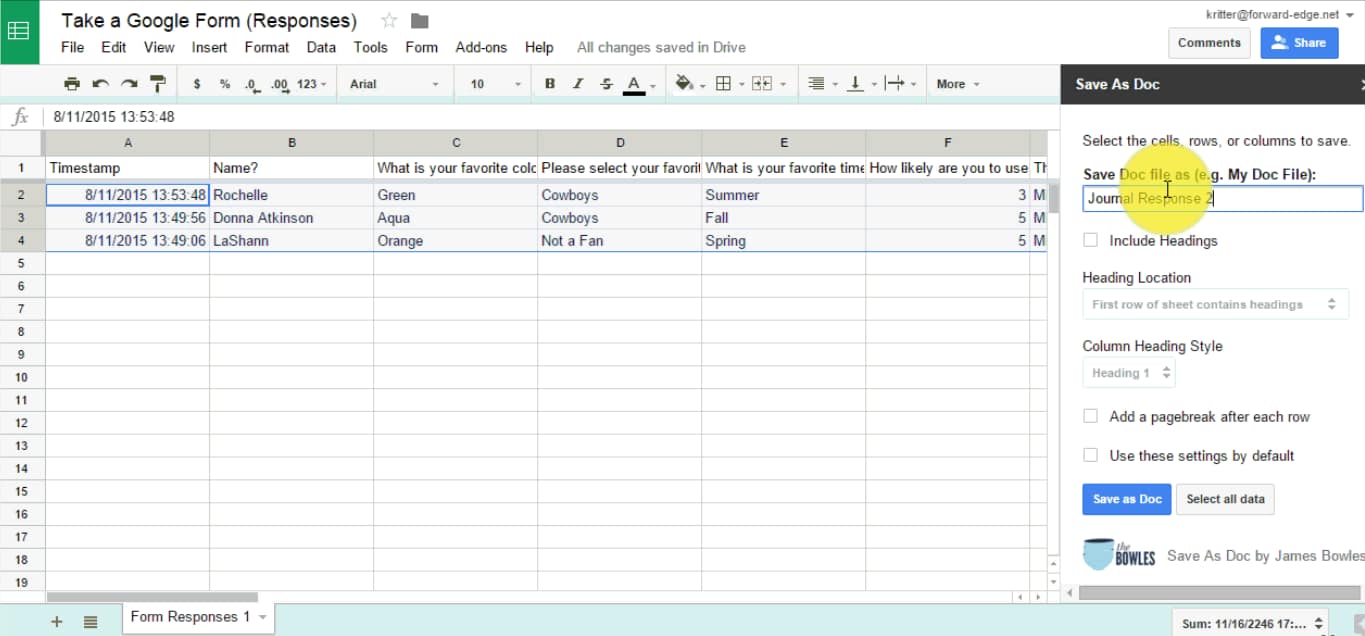Open the Form menu
The height and width of the screenshot is (636, 1365).
coord(421,47)
